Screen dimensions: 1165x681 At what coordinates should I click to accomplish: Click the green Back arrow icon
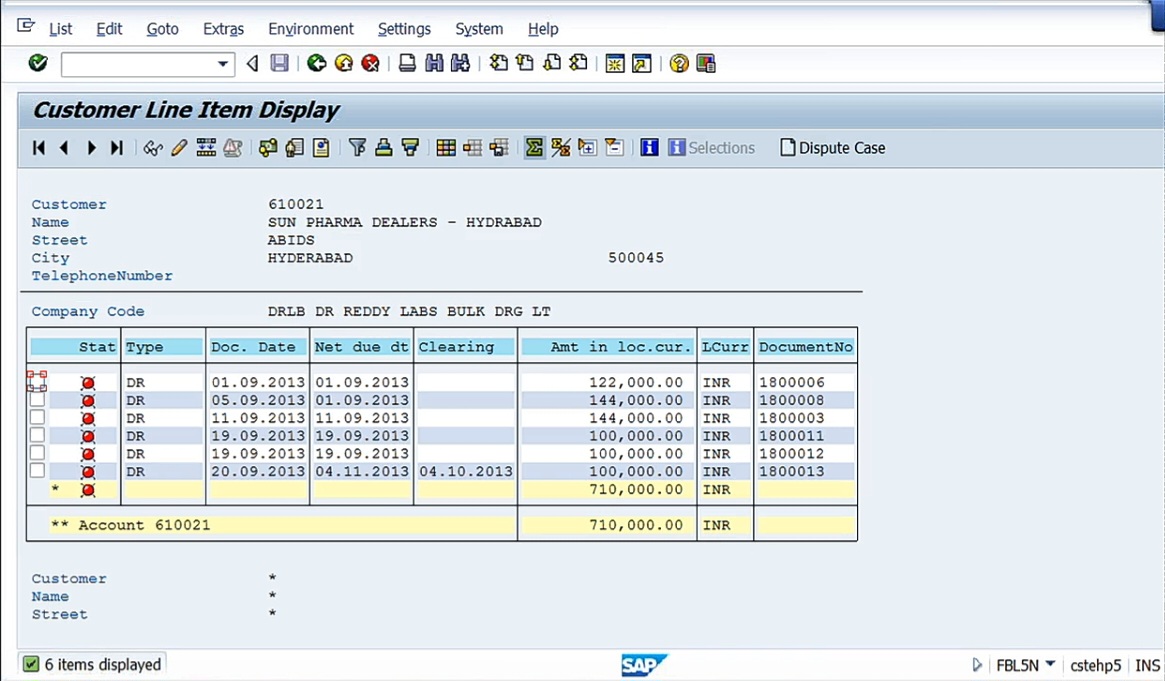[x=317, y=63]
